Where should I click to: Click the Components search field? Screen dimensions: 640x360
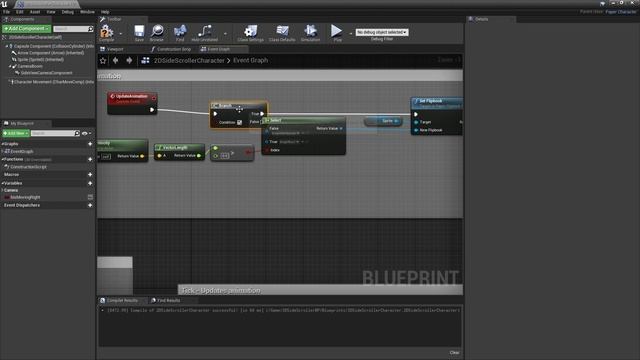[70, 29]
